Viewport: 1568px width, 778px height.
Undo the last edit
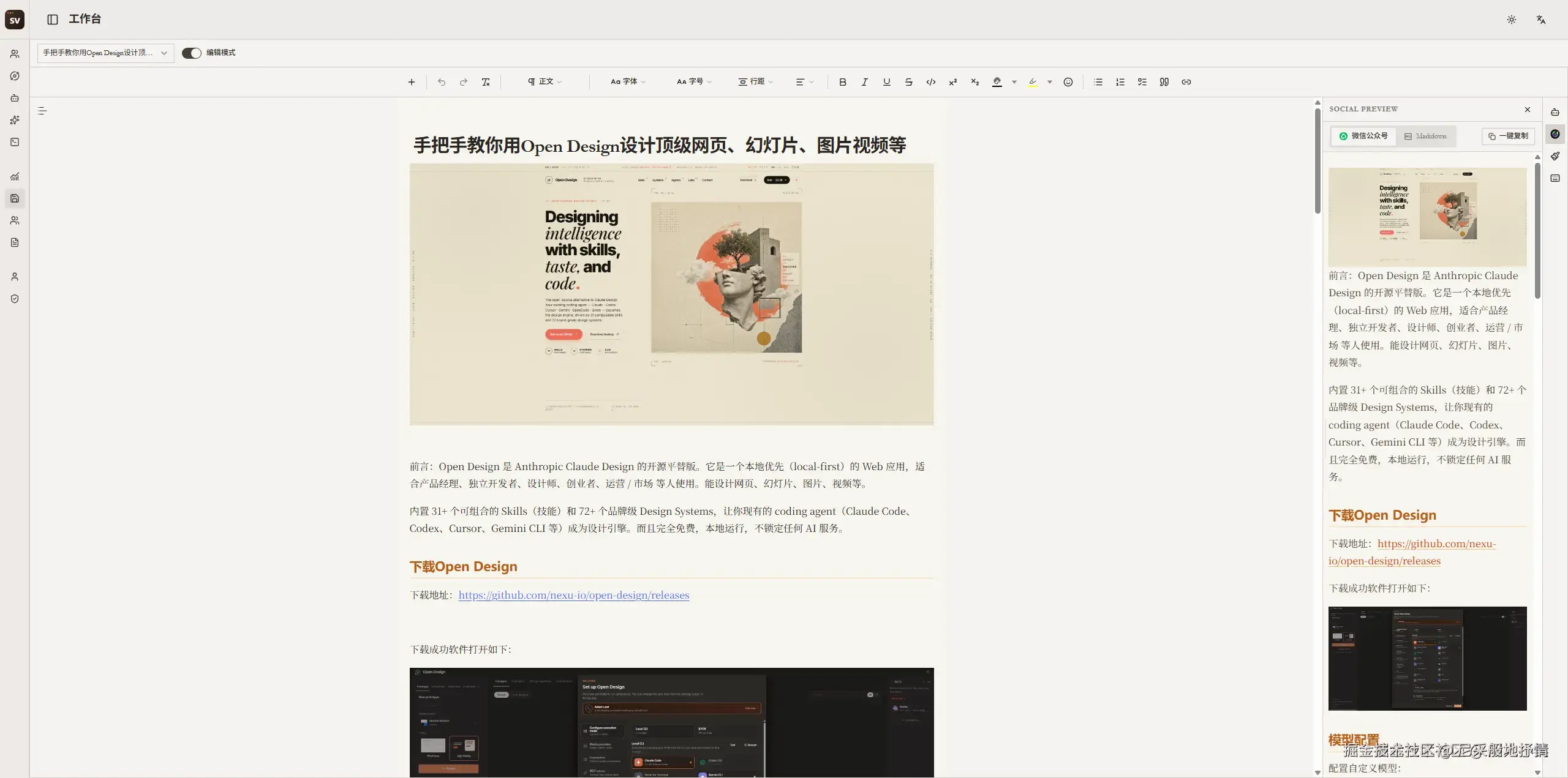point(442,82)
